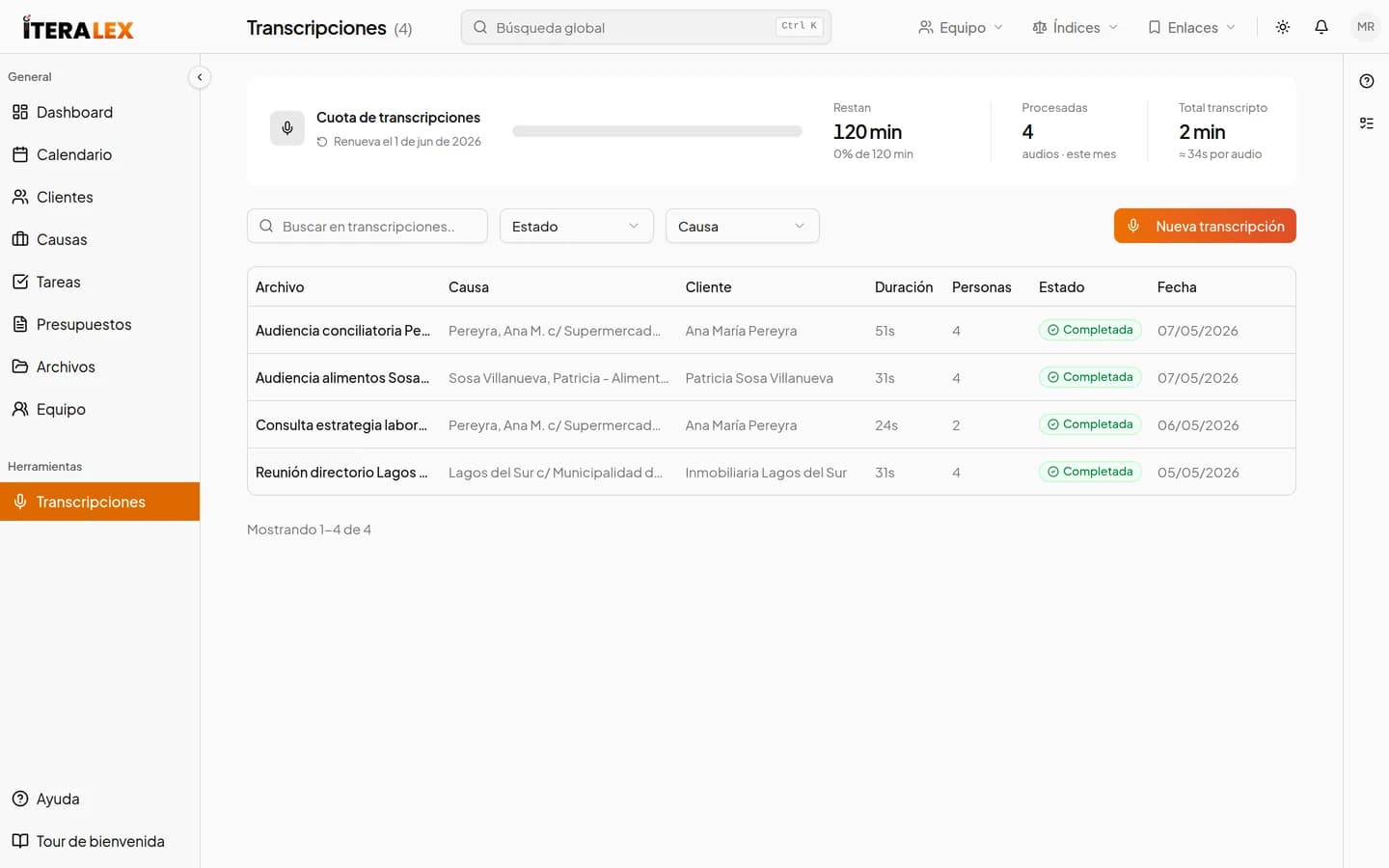Click the 24s duration cell
Viewport: 1389px width, 868px height.
[x=886, y=425]
